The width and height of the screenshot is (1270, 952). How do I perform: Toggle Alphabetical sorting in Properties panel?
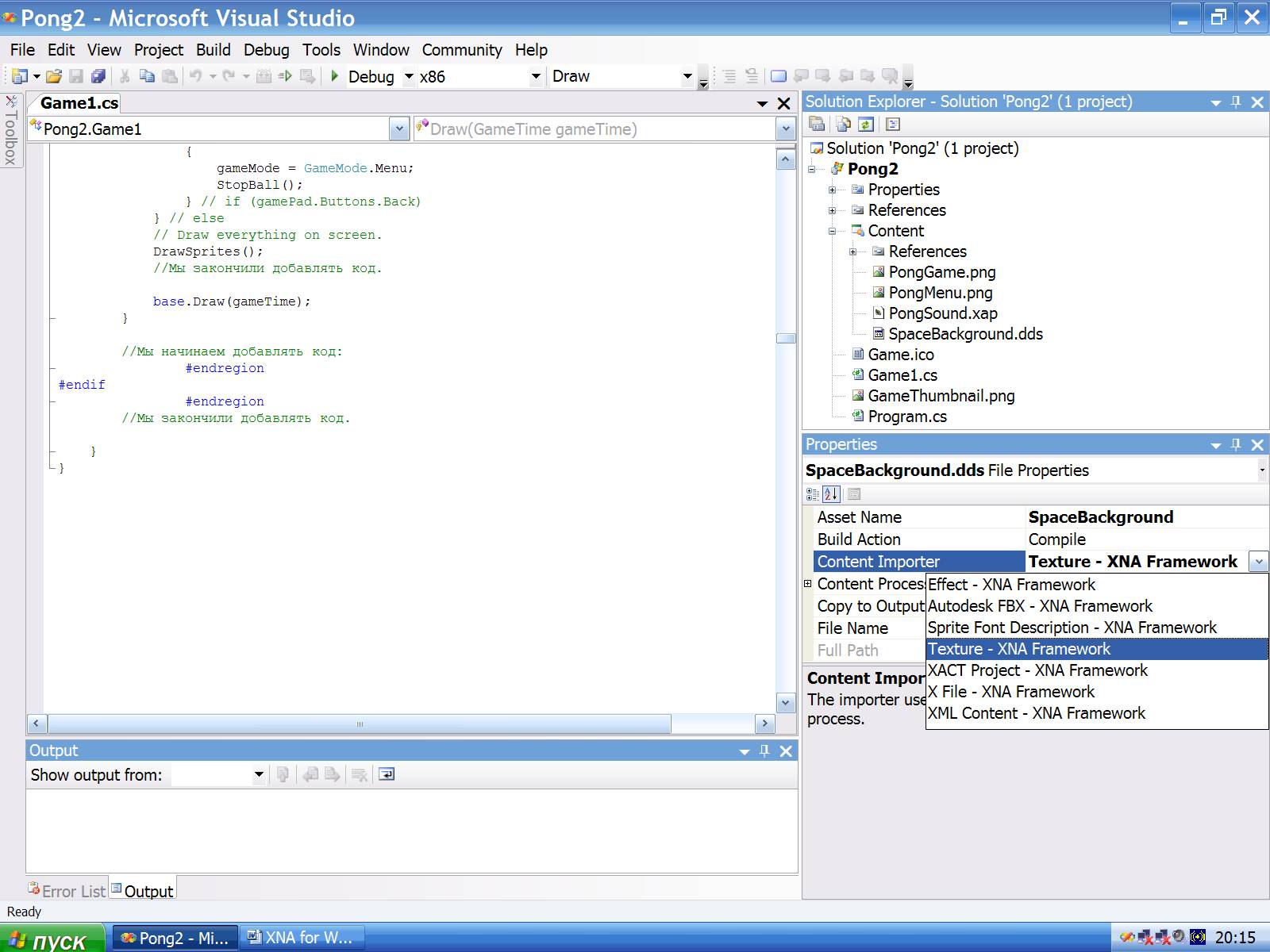(x=831, y=494)
